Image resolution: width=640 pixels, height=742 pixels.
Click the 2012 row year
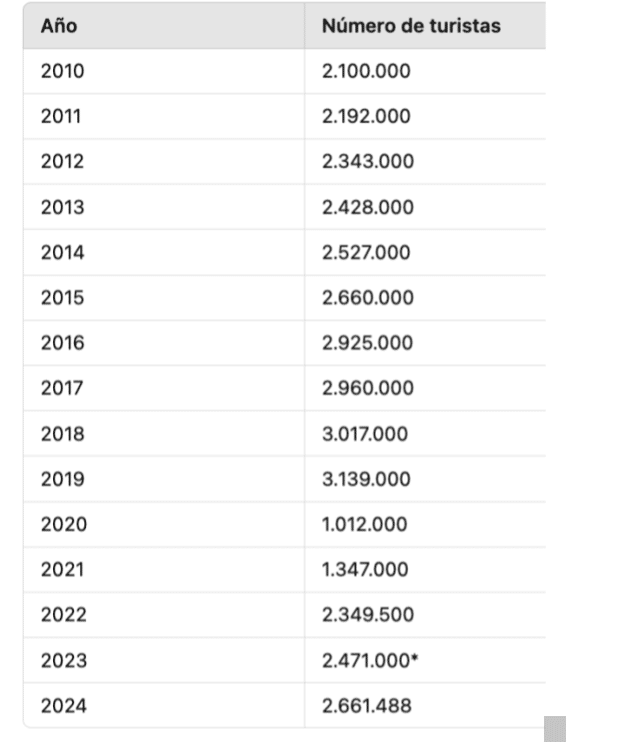pyautogui.click(x=62, y=161)
